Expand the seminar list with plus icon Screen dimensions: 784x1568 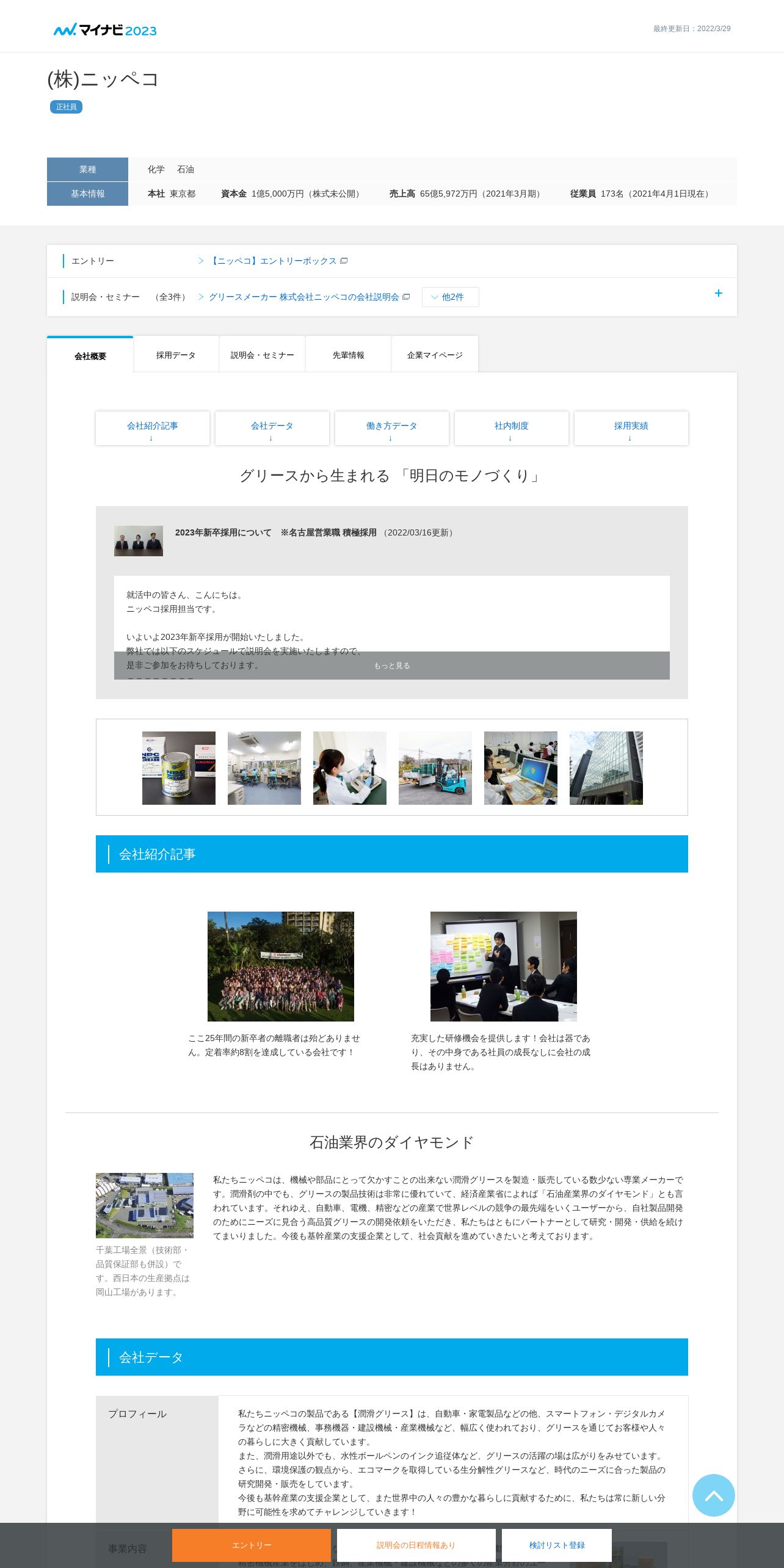pos(718,294)
